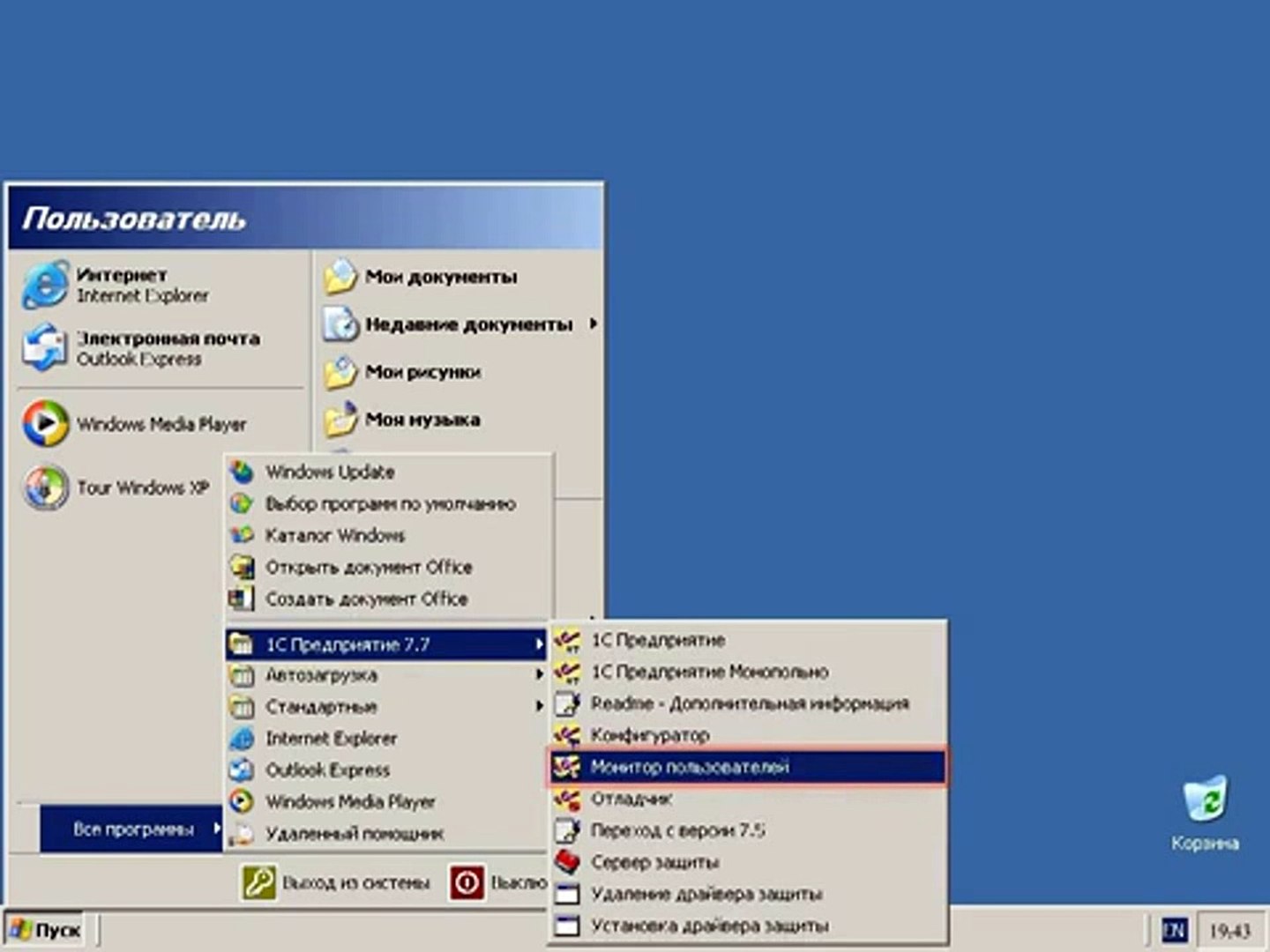The image size is (1270, 952).
Task: Start 1С Предприятие Монопольно
Action: [x=748, y=672]
